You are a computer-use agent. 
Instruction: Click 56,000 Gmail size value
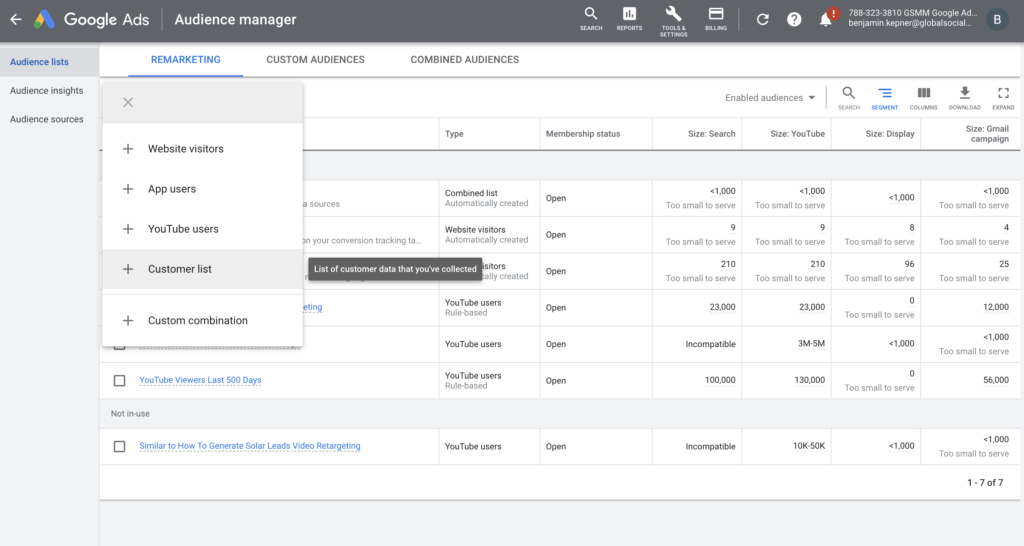[995, 380]
